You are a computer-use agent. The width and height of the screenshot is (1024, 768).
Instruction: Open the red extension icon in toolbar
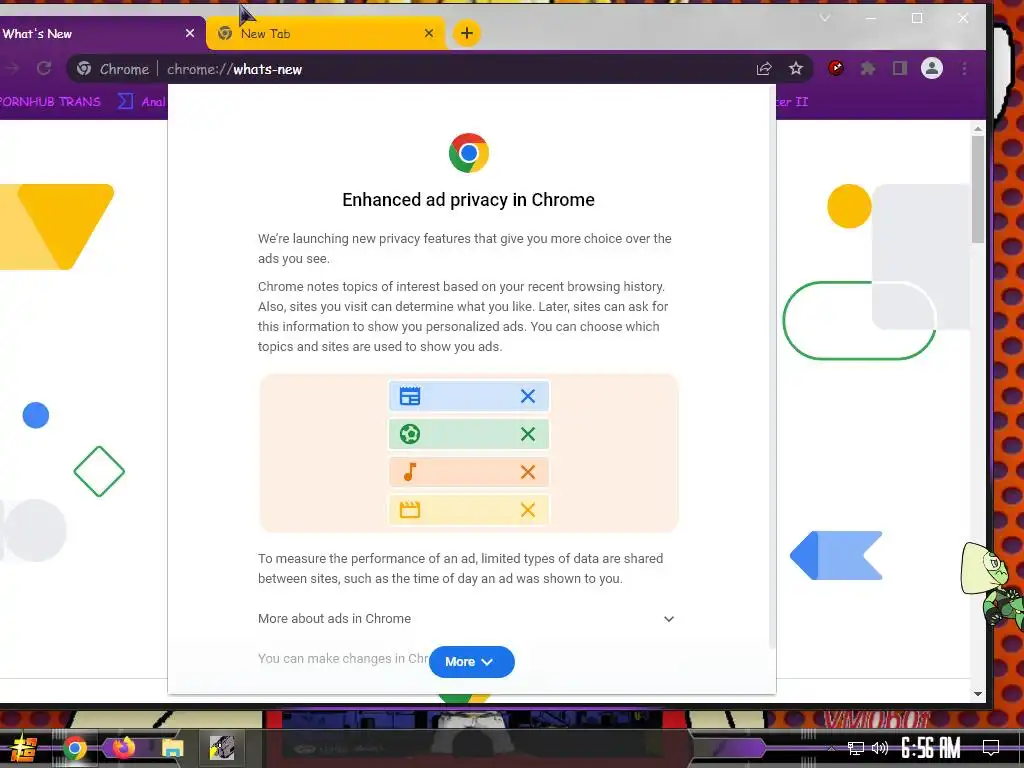pos(835,68)
